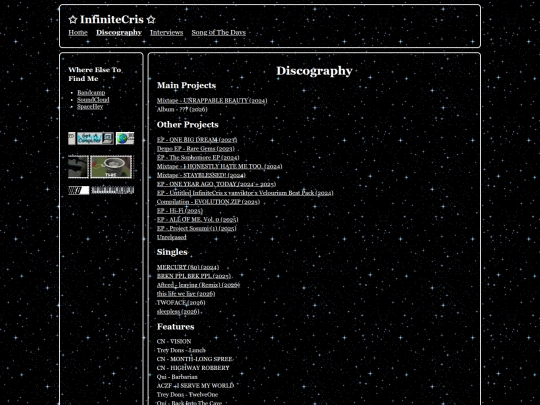Select the 'Album - ??? (2026)' text
The image size is (540, 405).
pyautogui.click(x=182, y=110)
